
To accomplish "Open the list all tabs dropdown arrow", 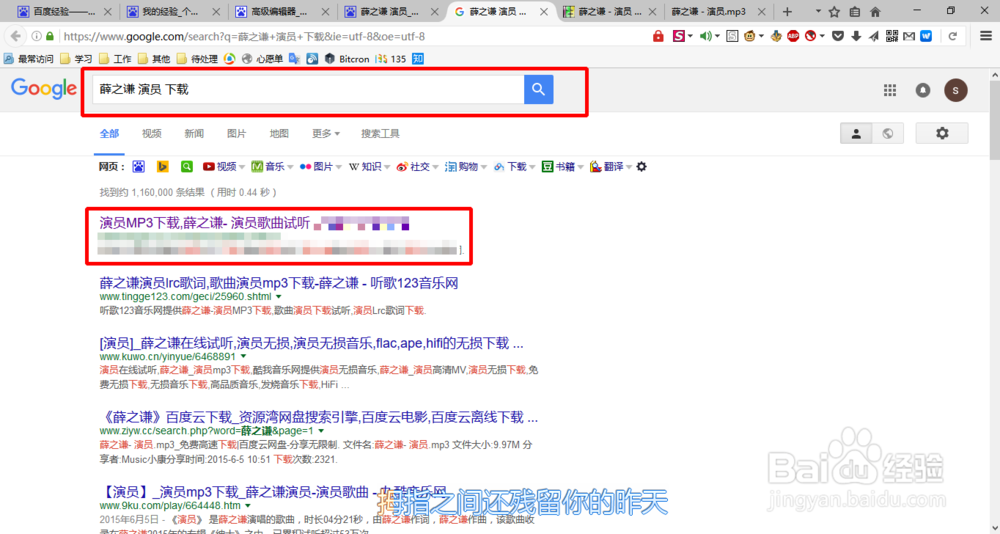I will click(818, 11).
